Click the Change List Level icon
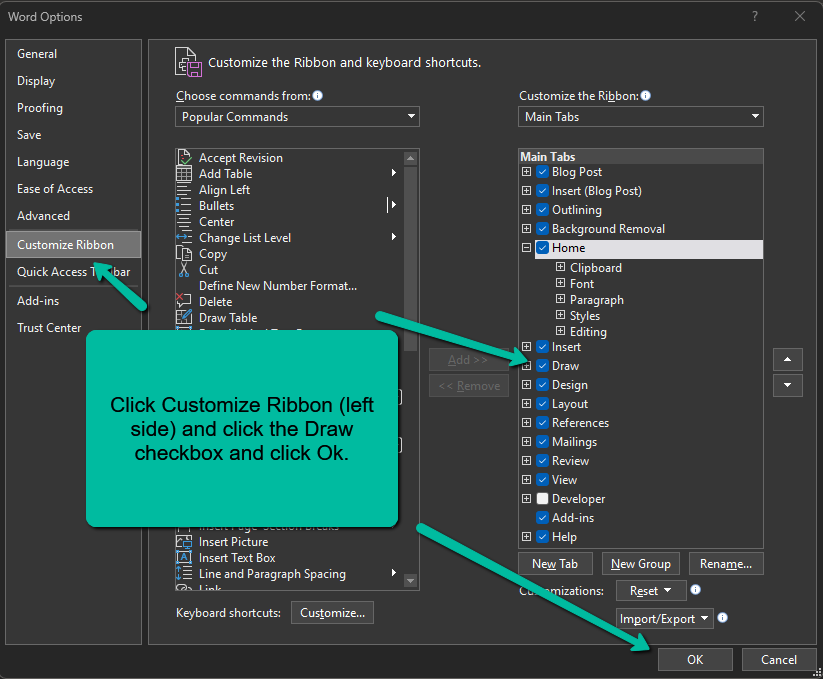 coord(184,238)
